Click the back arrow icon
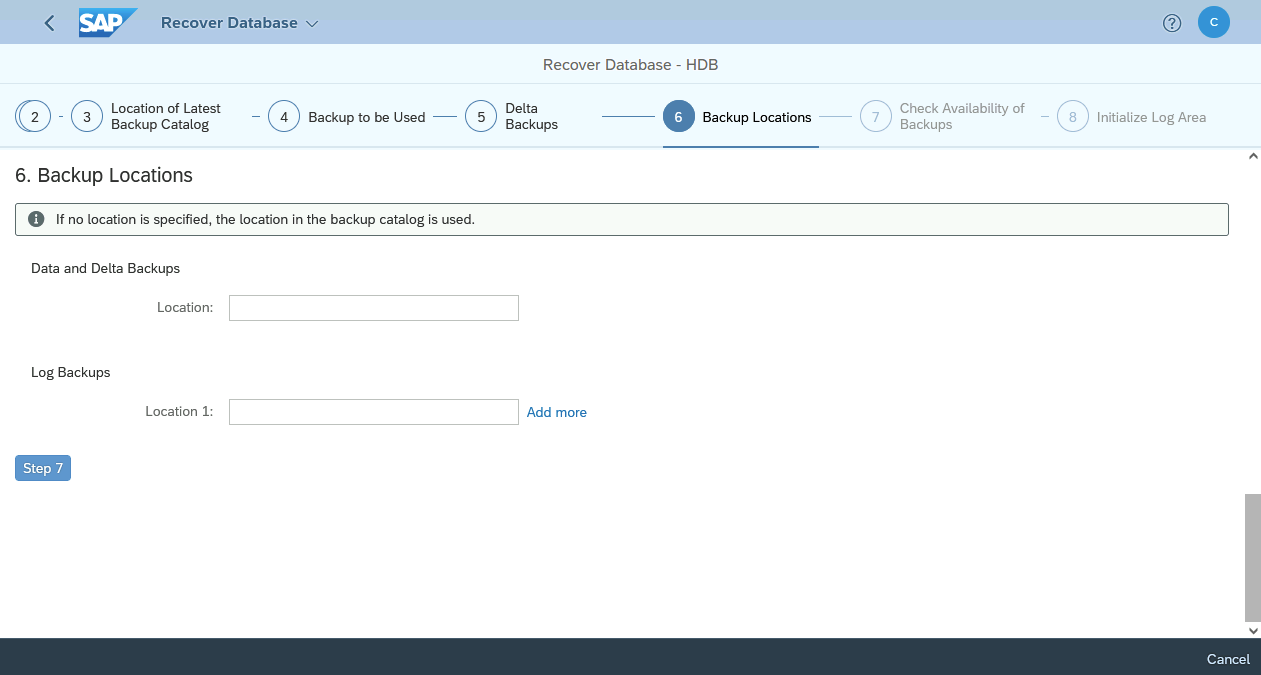 50,23
